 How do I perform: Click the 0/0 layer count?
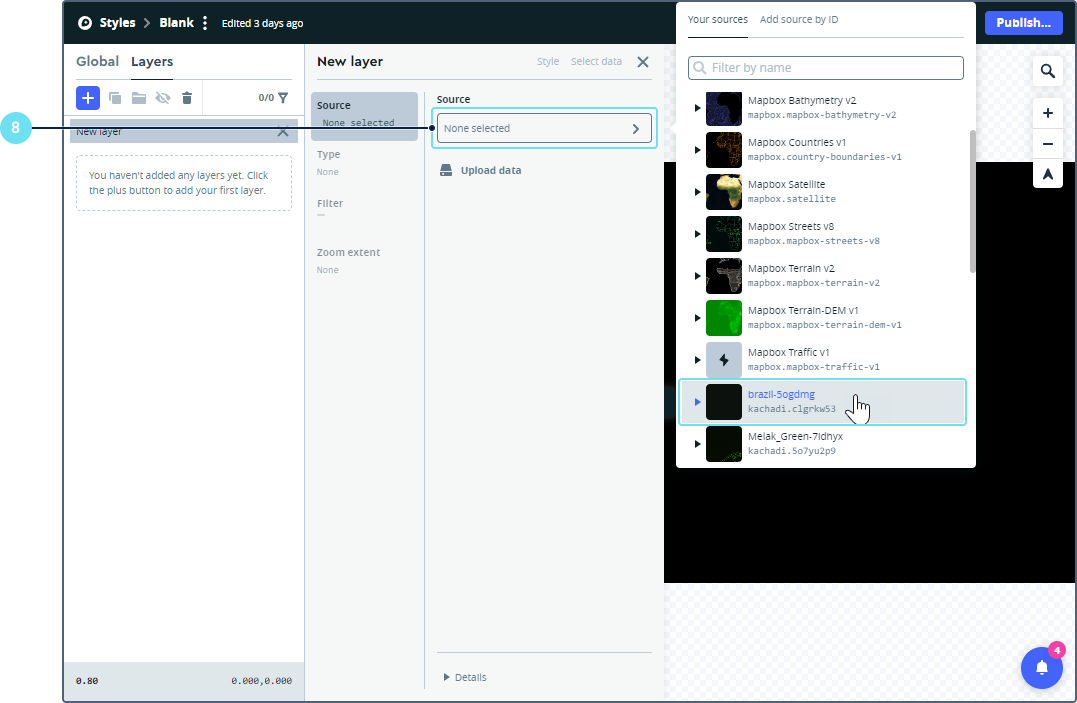pos(266,98)
